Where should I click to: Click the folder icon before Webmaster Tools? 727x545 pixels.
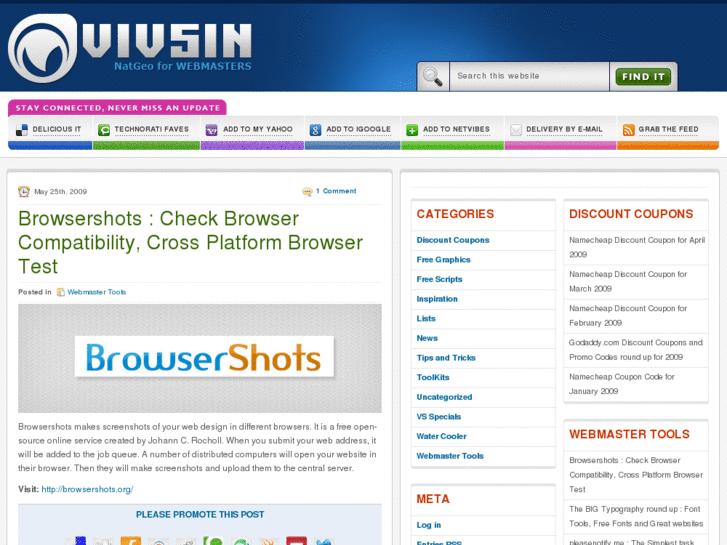point(60,292)
